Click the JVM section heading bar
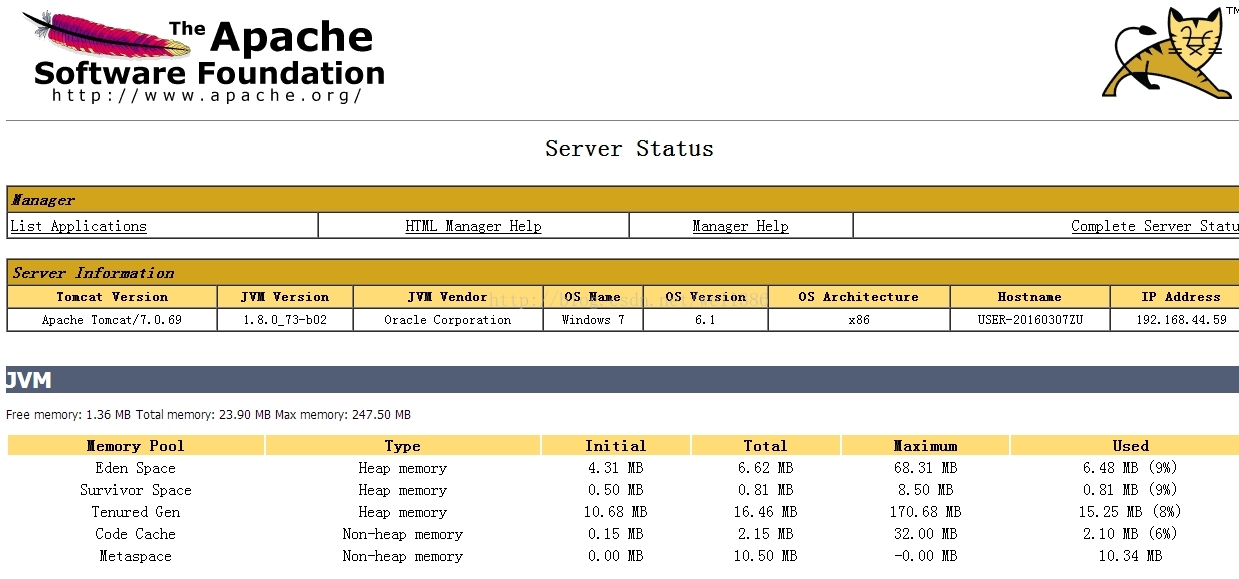The image size is (1239, 579). [622, 380]
